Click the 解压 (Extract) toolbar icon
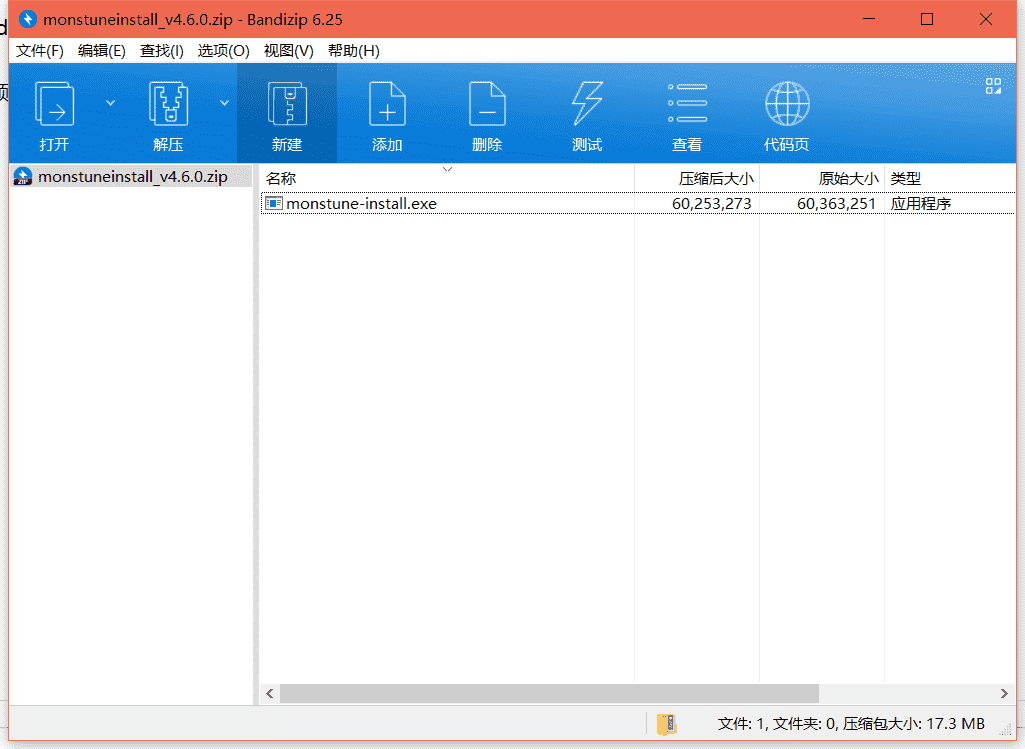1025x749 pixels. 168,105
